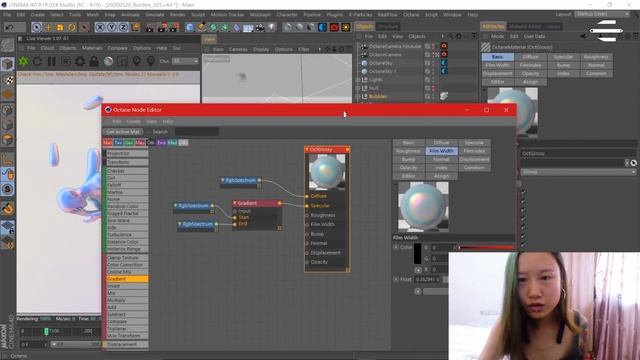Click the Camera object icon in toolbar
640x360 pixels.
click(x=260, y=27)
